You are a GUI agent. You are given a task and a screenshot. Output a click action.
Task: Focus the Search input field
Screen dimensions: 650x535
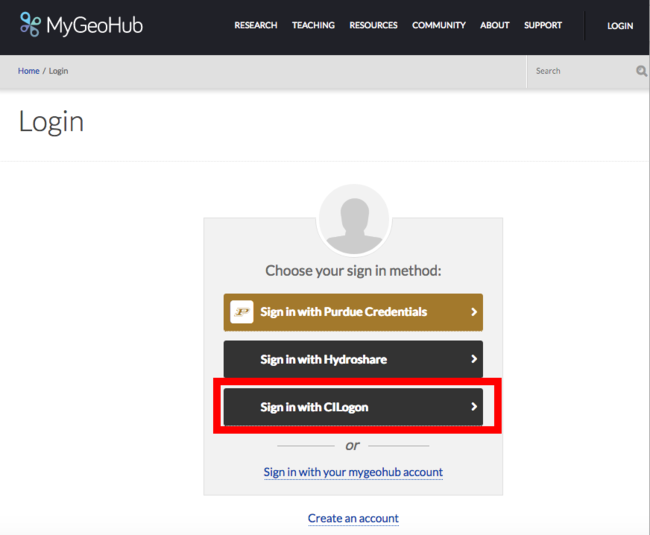pos(580,71)
